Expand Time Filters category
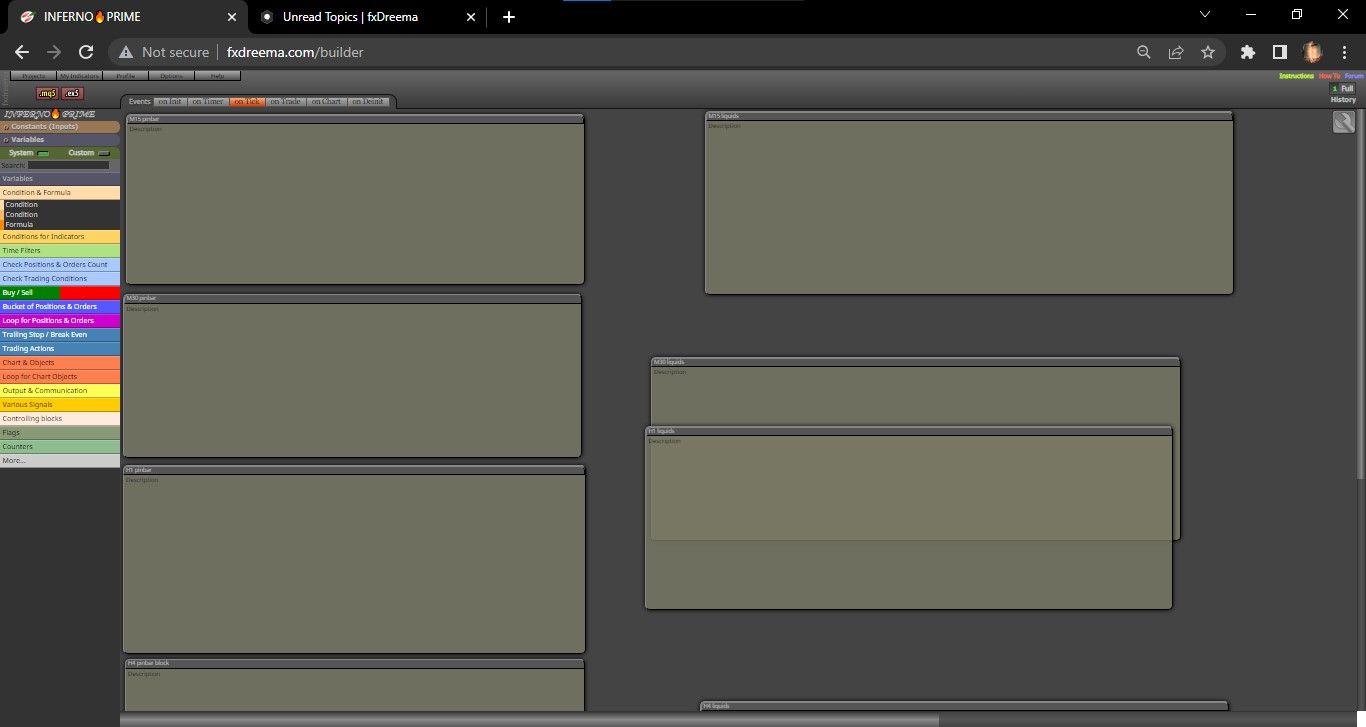 coord(60,251)
